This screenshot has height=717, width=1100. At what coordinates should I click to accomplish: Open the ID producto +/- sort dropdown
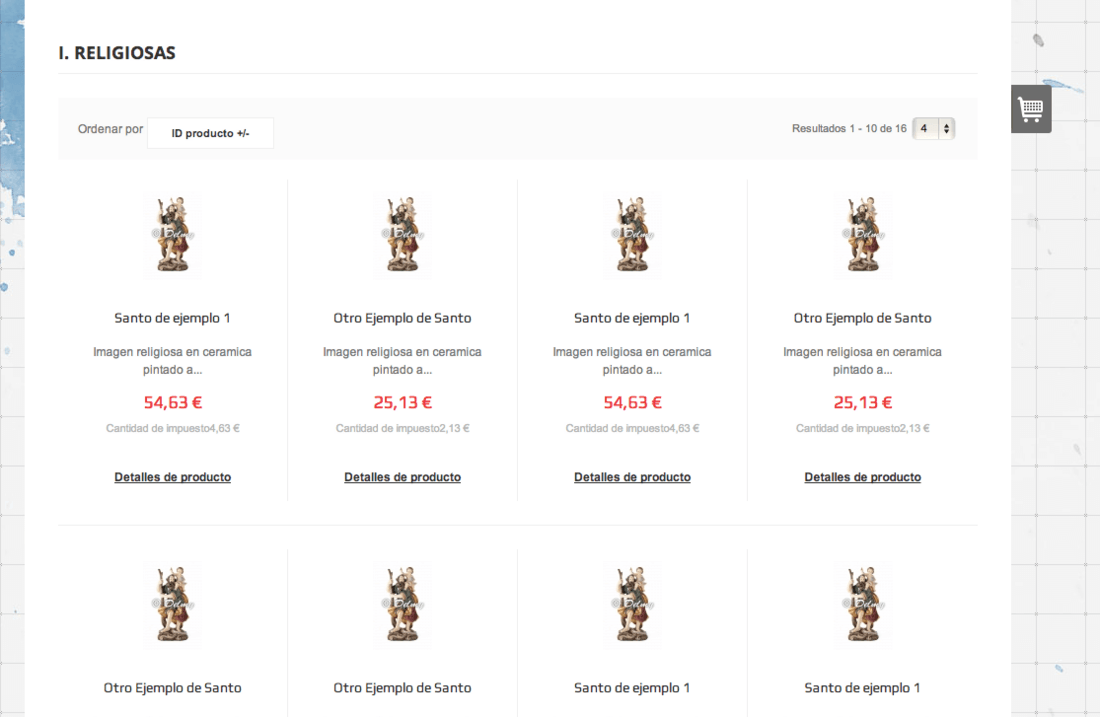[210, 133]
